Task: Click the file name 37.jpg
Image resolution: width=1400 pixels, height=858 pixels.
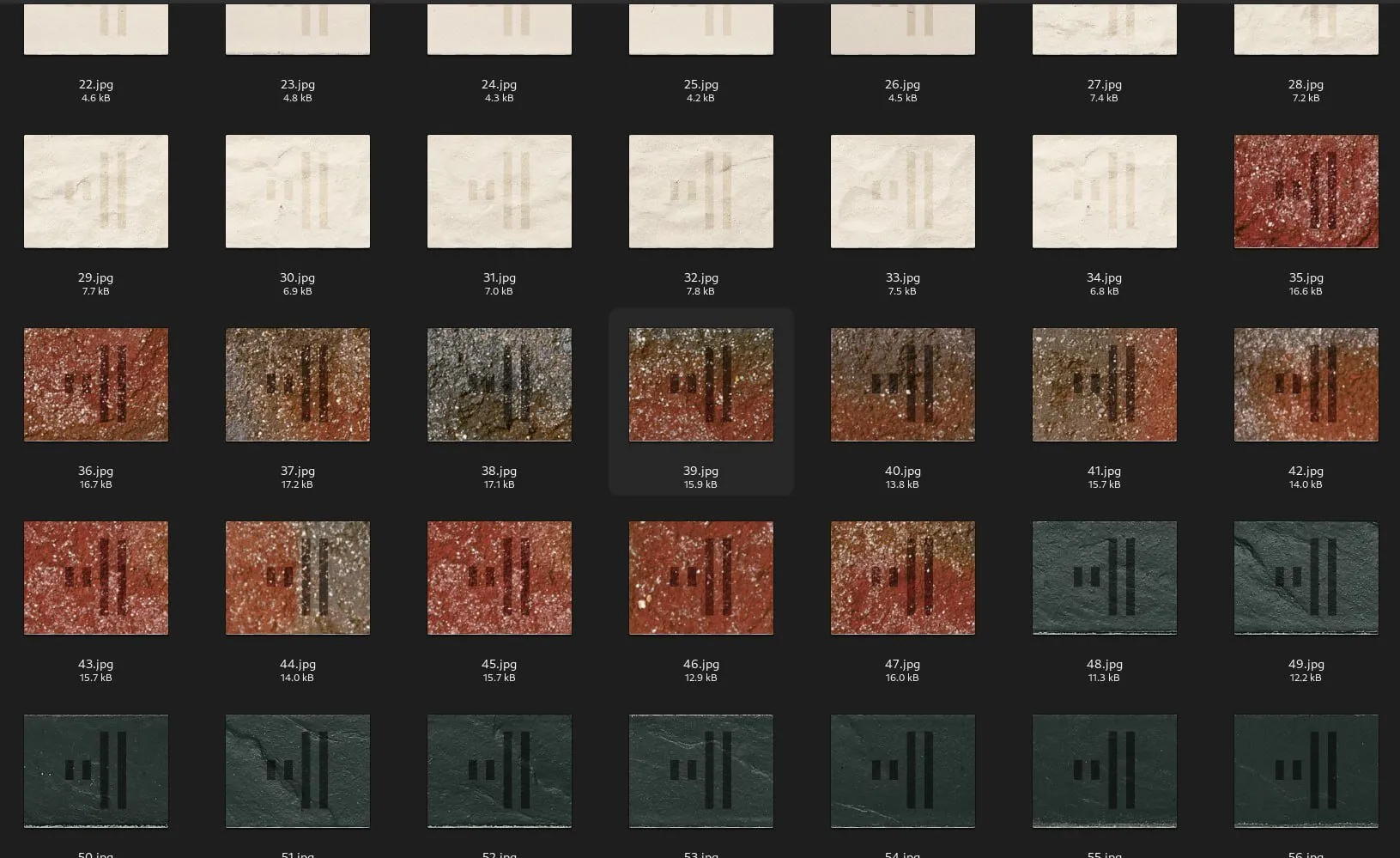Action: 298,471
